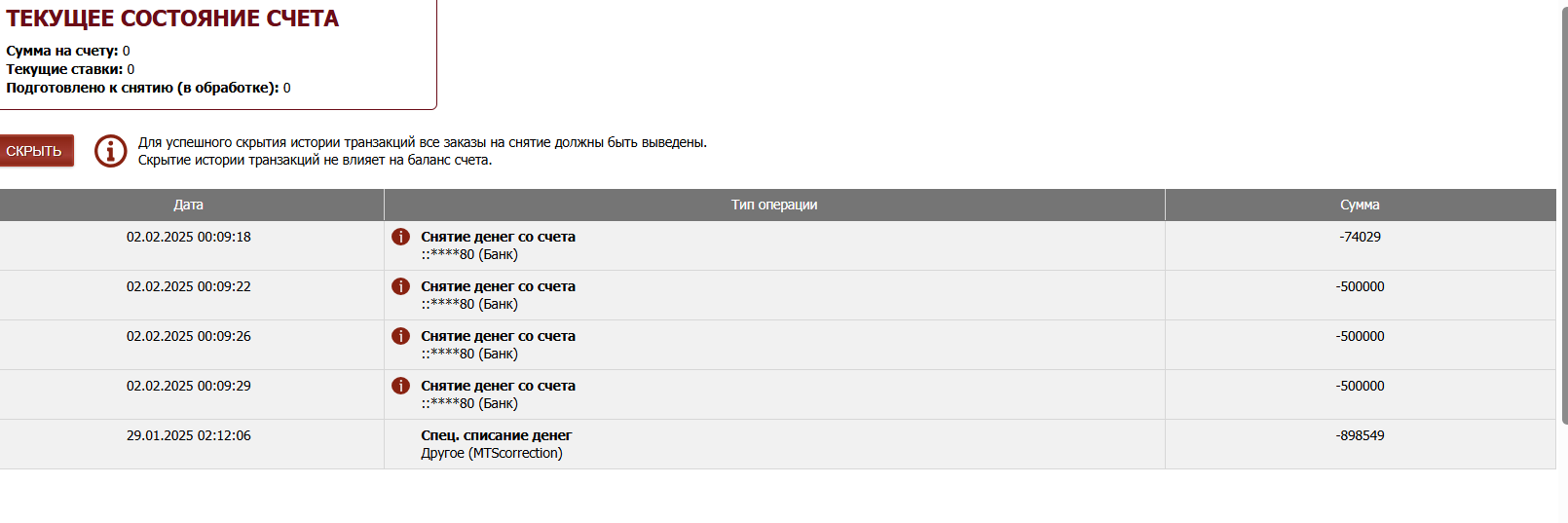Click the -74029 amount cell
This screenshot has width=1568, height=523.
click(x=1360, y=237)
